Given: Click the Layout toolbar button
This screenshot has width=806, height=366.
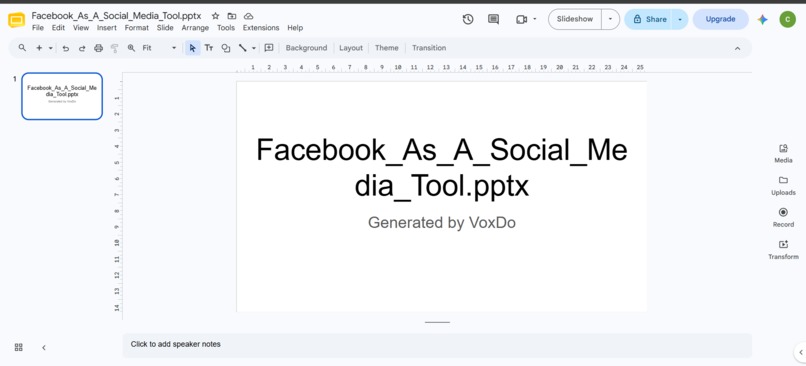Looking at the screenshot, I should click(x=351, y=48).
